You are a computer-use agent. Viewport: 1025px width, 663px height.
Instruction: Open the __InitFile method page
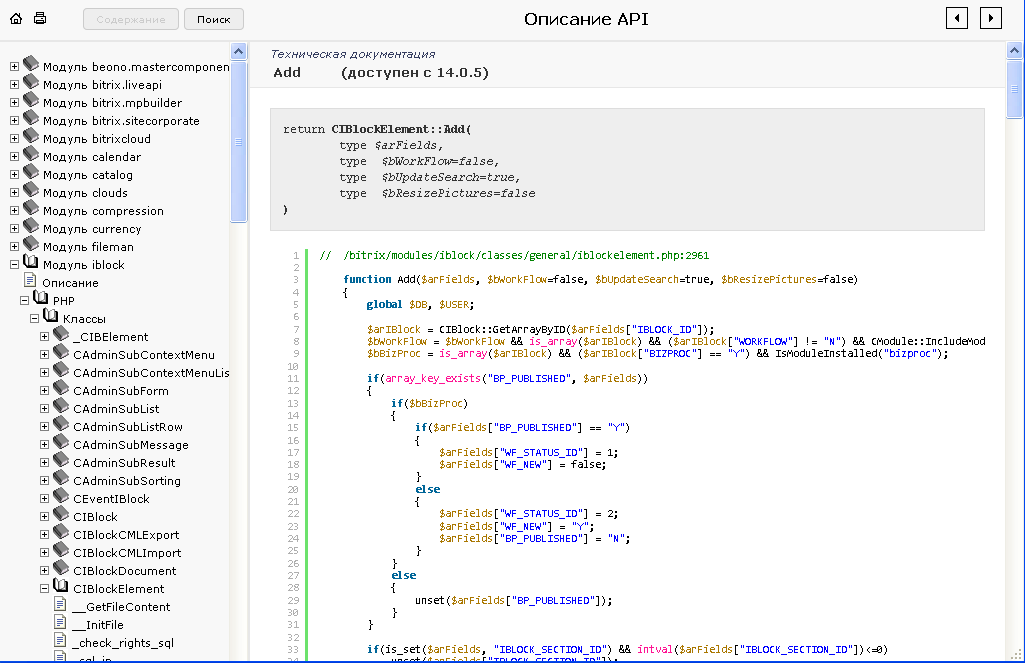coord(98,625)
